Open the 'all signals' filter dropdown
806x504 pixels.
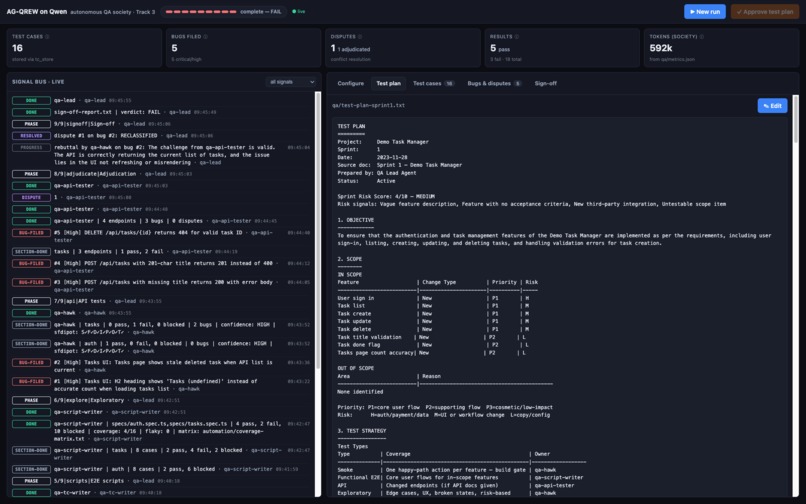point(291,82)
